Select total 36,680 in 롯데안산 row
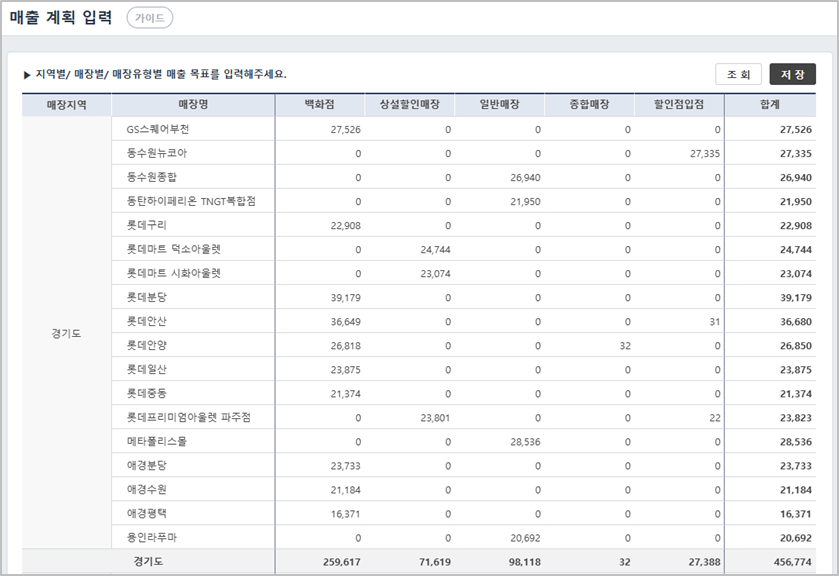Image resolution: width=839 pixels, height=576 pixels. [796, 322]
